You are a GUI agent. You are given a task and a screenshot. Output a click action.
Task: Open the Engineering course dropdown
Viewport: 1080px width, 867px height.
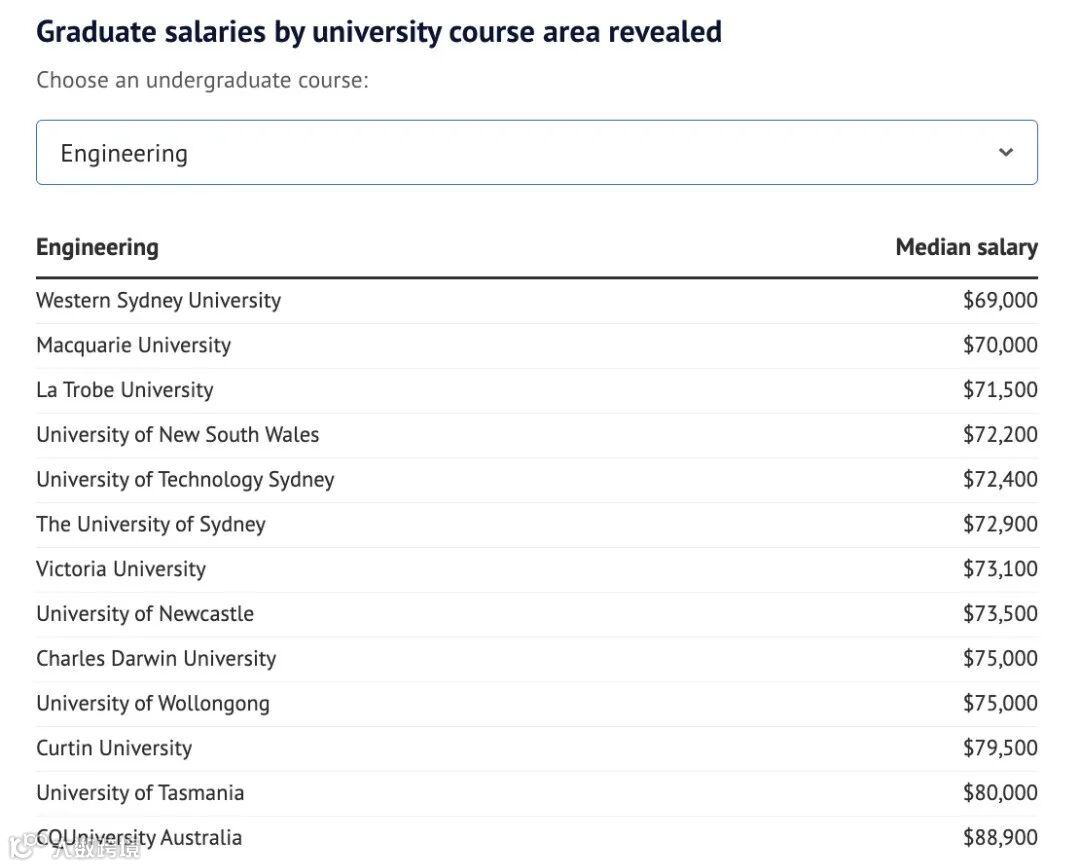point(536,153)
